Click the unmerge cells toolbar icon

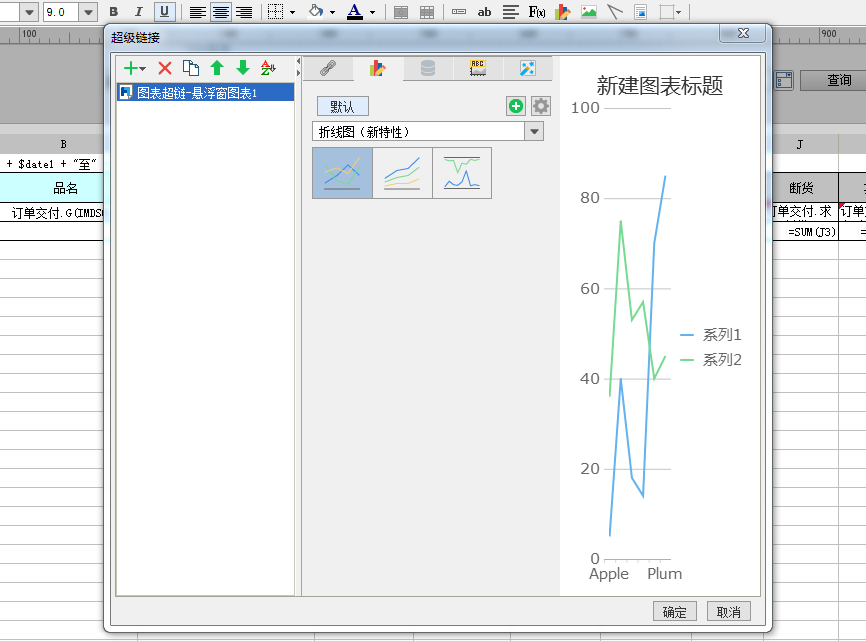pos(427,12)
